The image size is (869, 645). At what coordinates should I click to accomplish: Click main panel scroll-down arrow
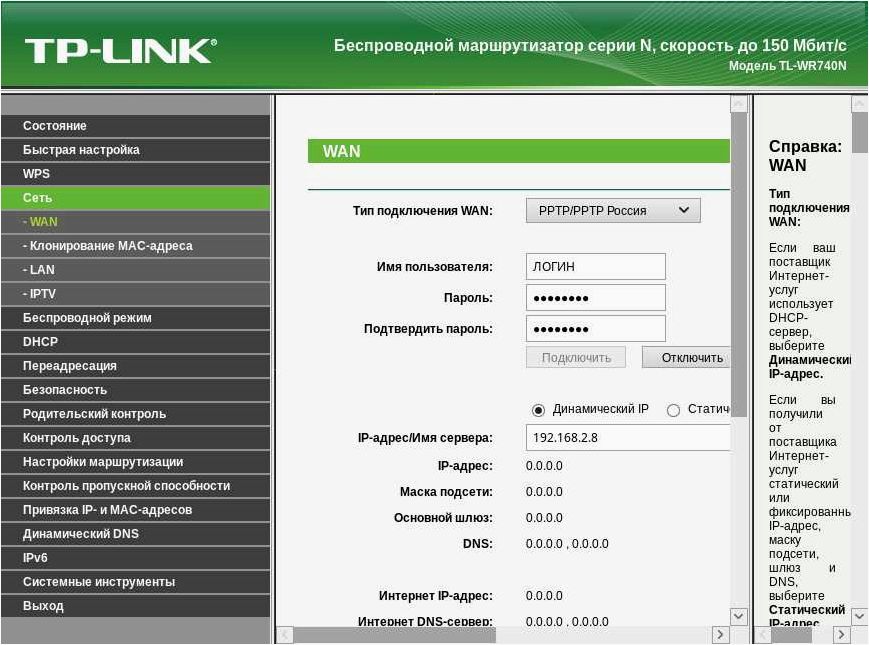[739, 616]
